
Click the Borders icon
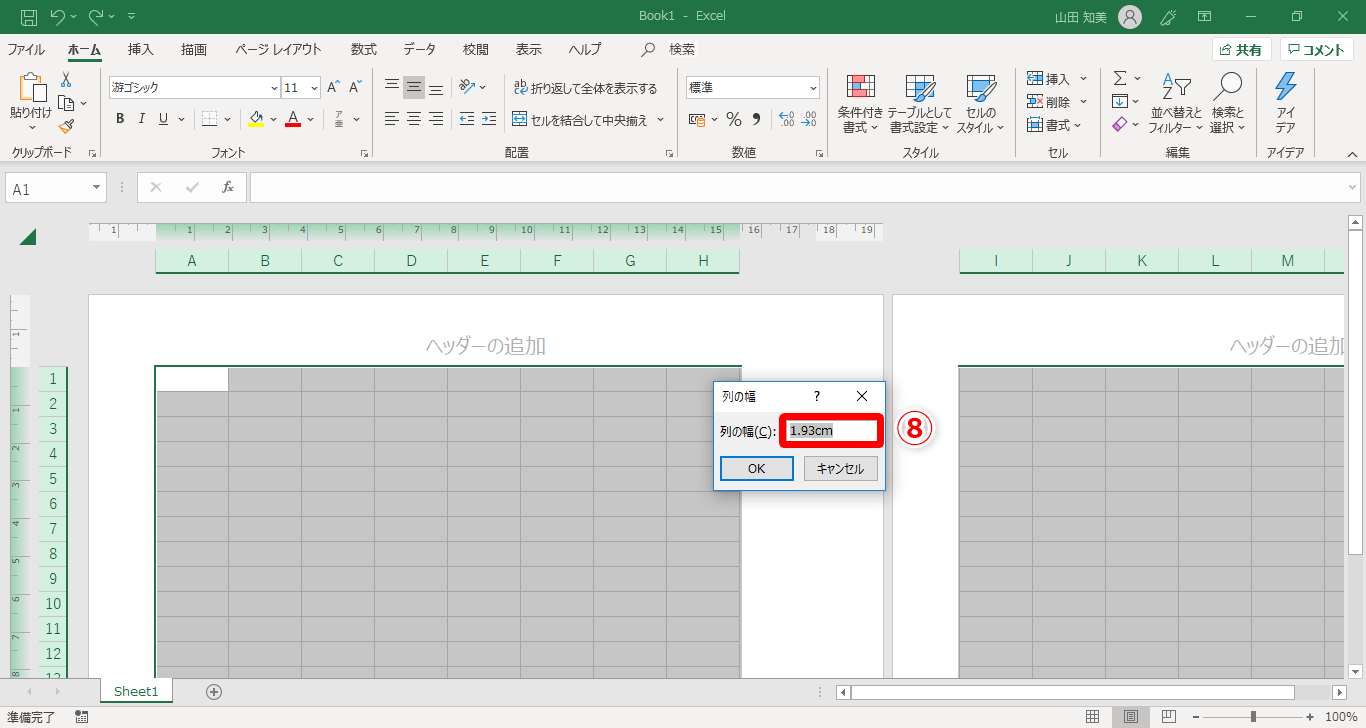(210, 119)
